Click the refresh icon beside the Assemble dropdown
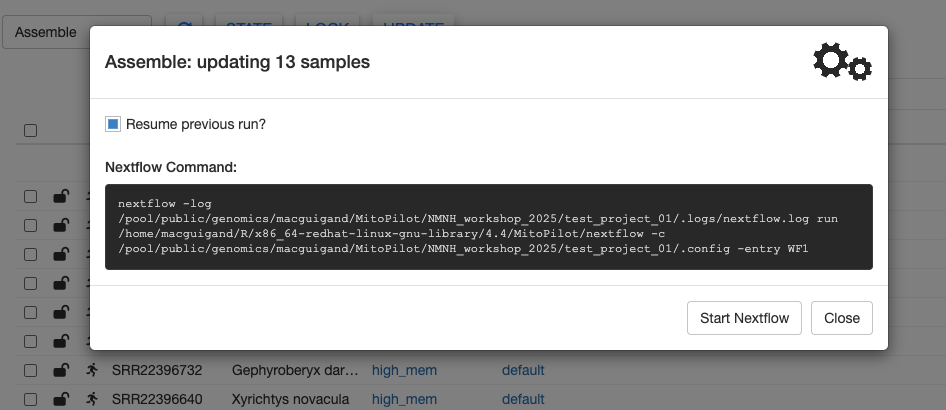 pyautogui.click(x=184, y=29)
